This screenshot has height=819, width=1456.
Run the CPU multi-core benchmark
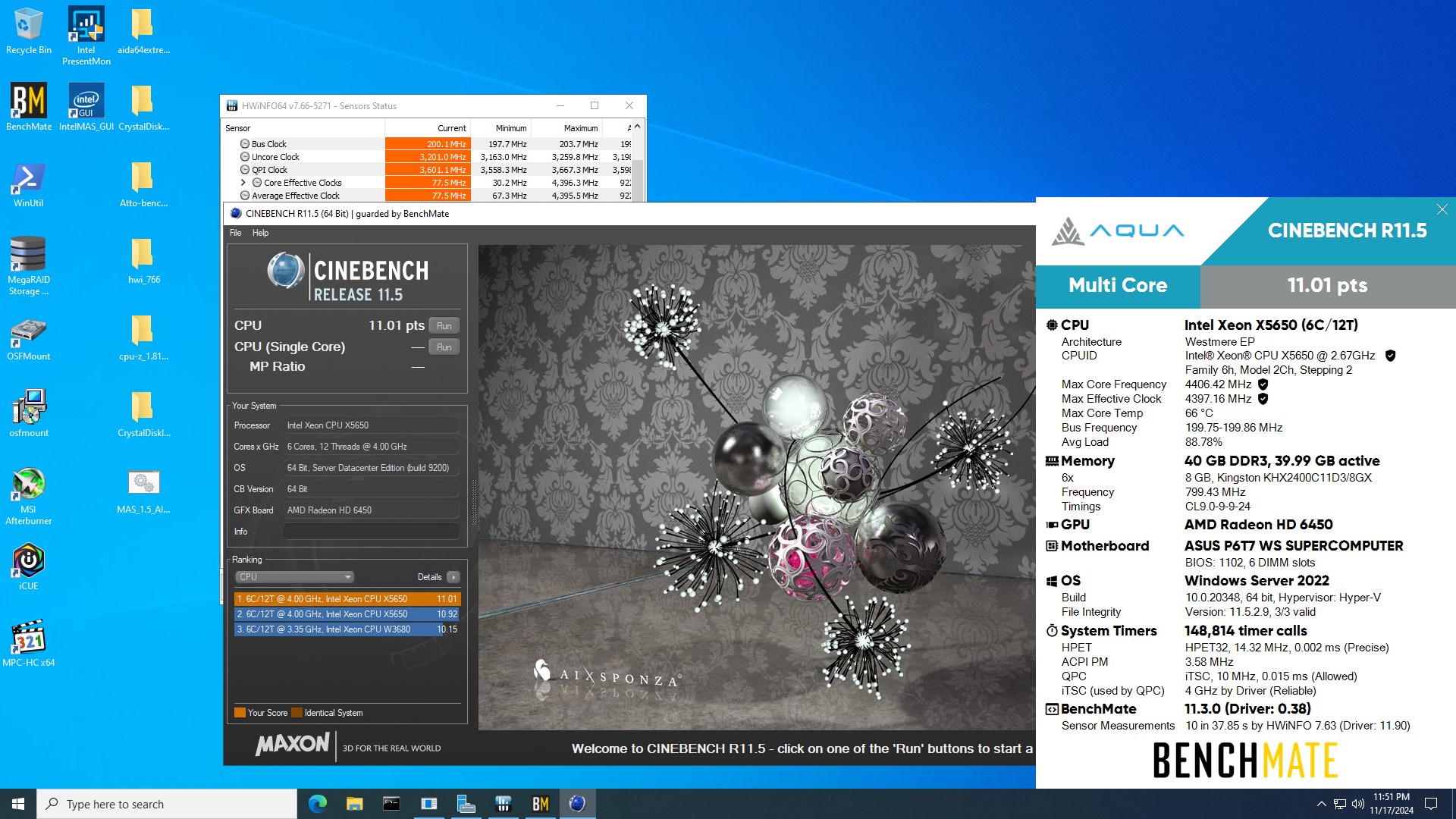[x=444, y=326]
